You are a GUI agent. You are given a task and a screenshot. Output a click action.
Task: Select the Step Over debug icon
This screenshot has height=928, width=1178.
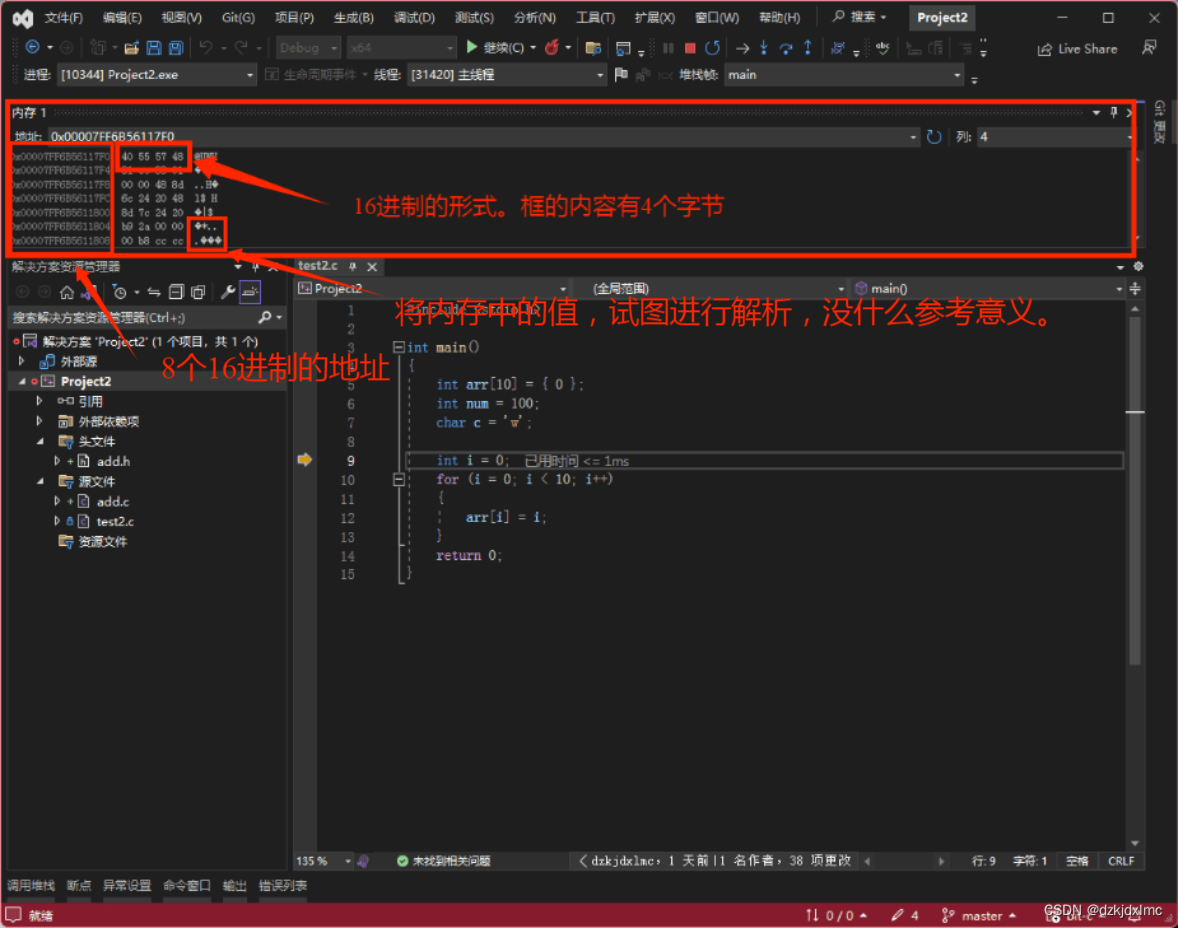click(786, 48)
